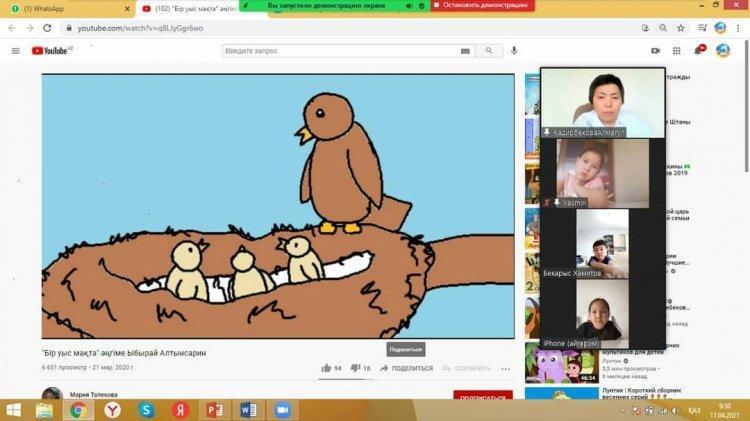Screen dimensions: 750x421
Task: Reload the YouTube page
Action: click(47, 28)
